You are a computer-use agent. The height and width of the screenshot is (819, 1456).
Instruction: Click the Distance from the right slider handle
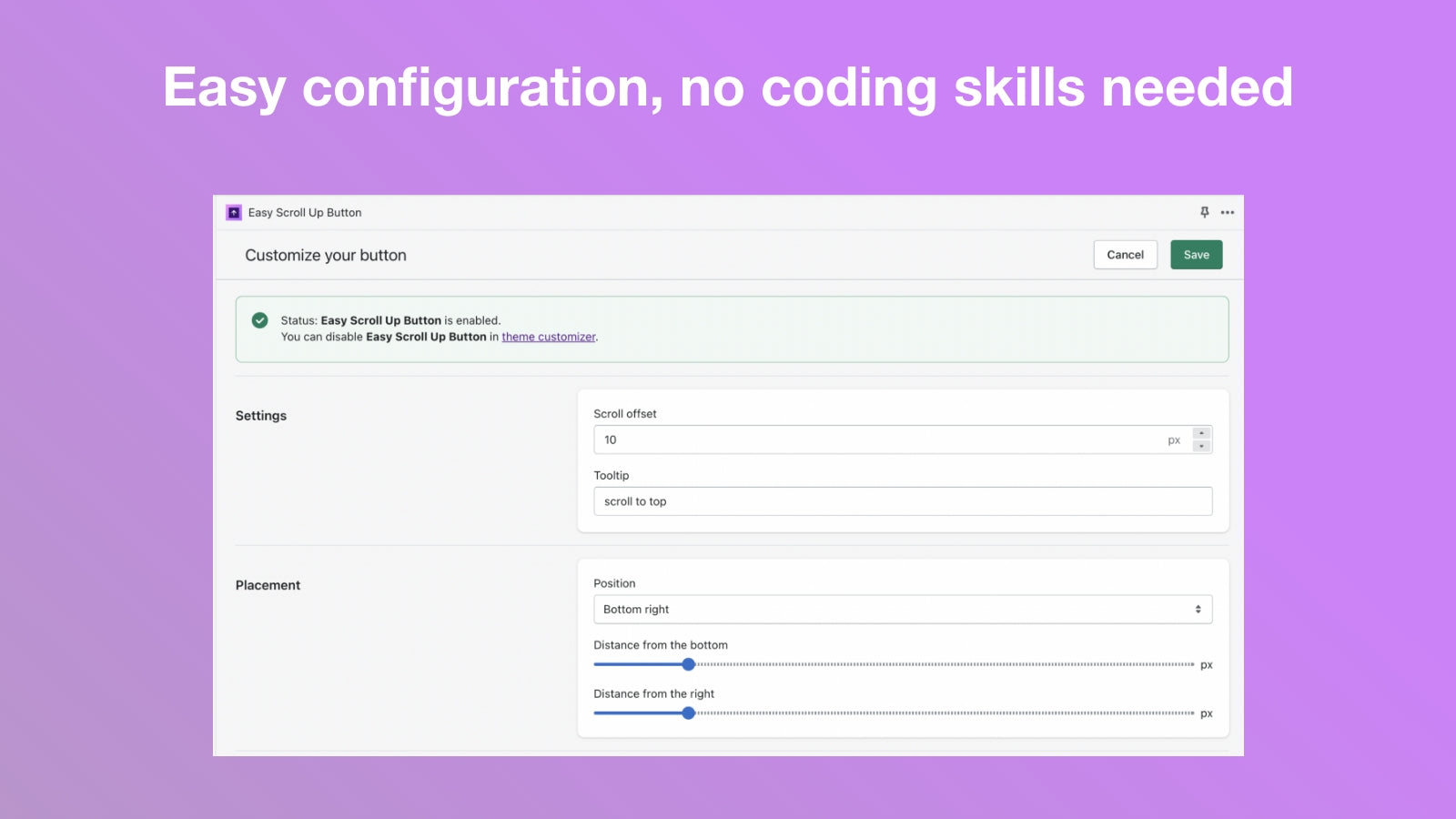tap(689, 713)
